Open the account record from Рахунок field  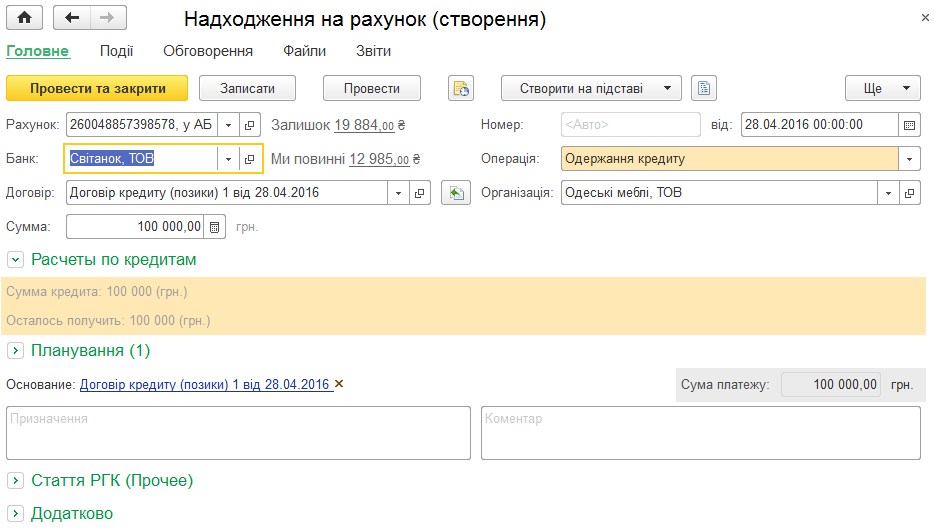250,125
